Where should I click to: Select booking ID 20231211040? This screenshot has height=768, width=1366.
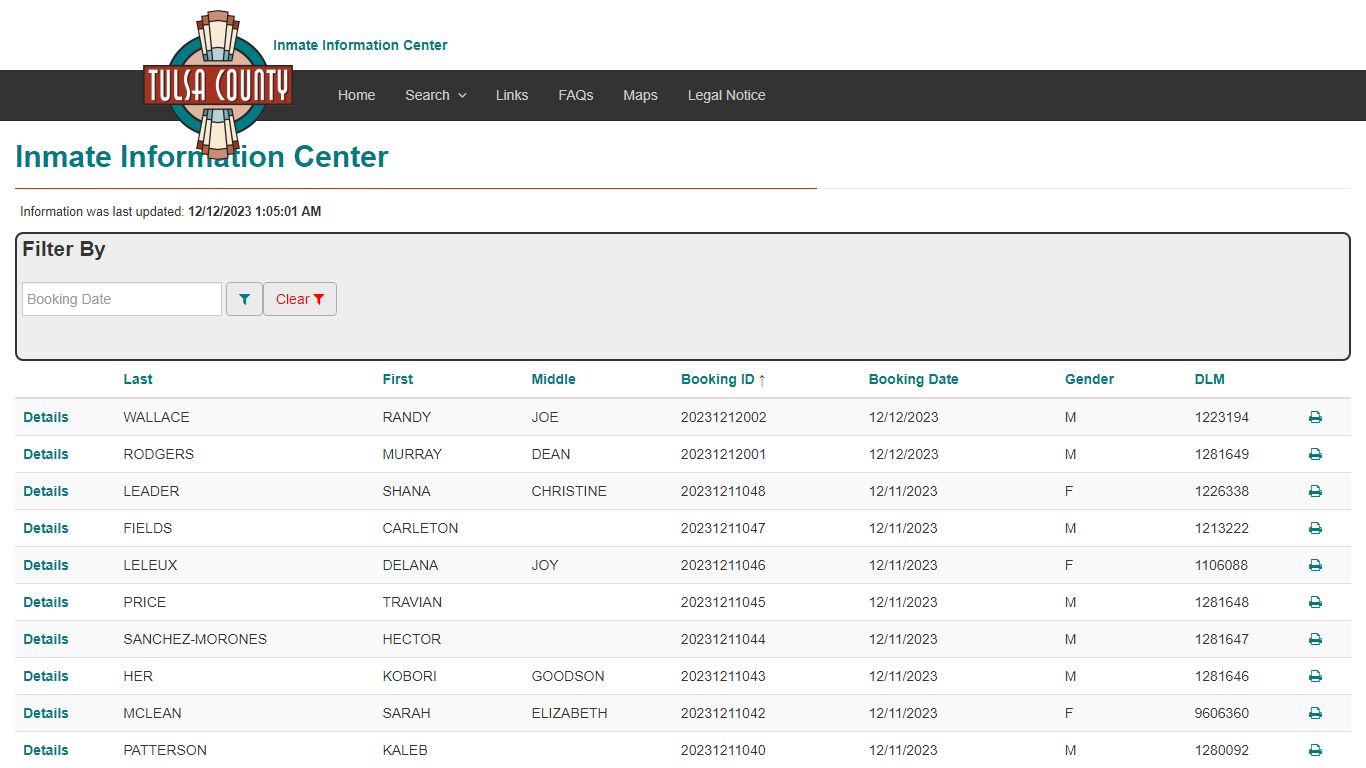[x=723, y=750]
